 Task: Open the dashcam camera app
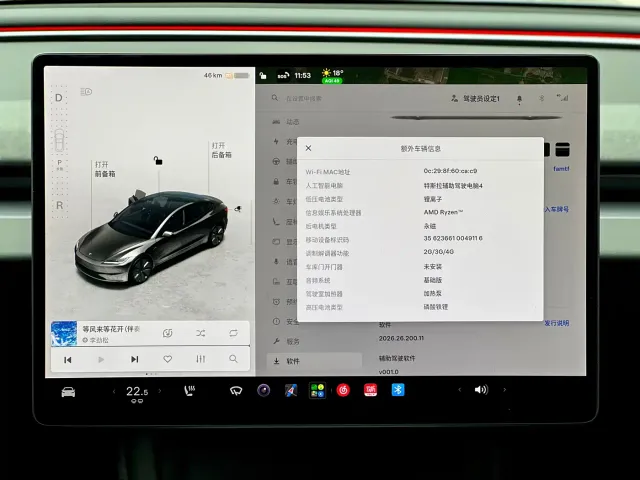tap(263, 390)
